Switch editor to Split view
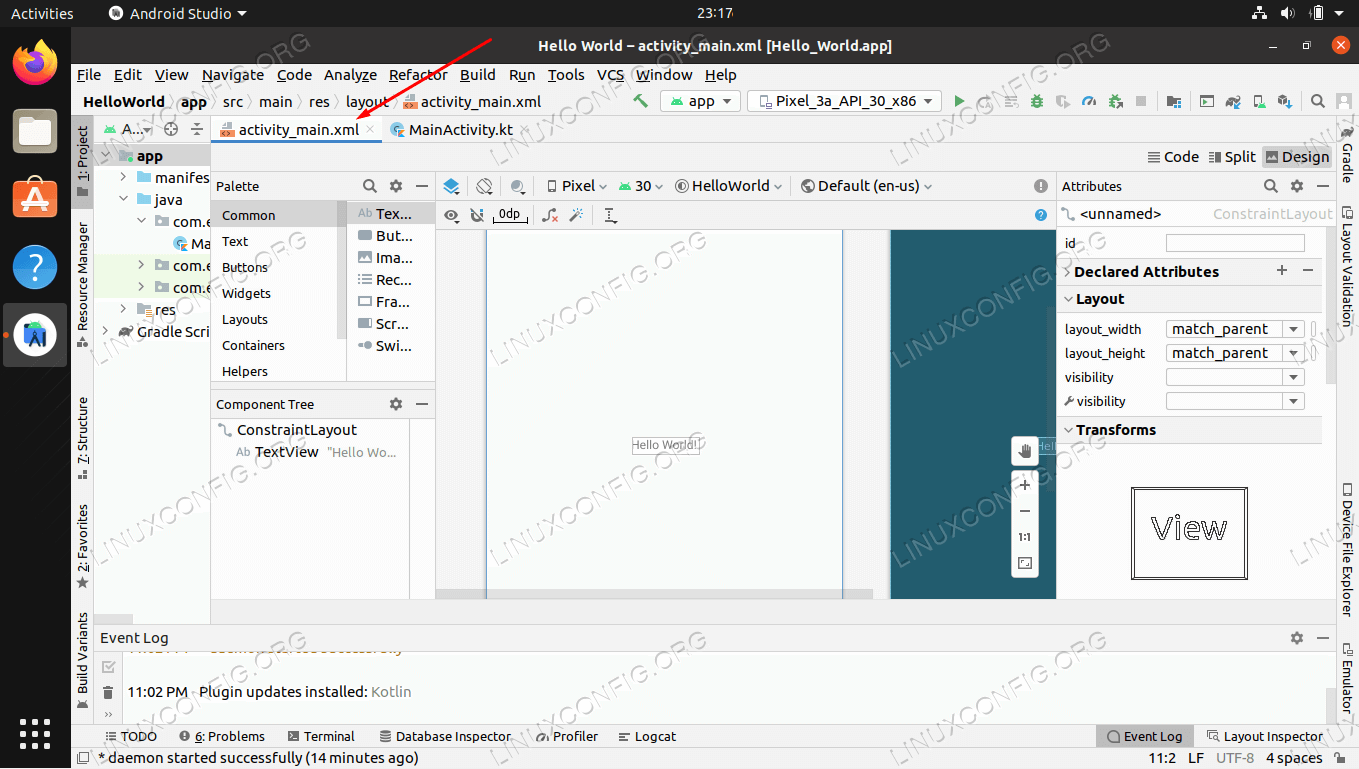This screenshot has width=1359, height=769. point(1232,157)
